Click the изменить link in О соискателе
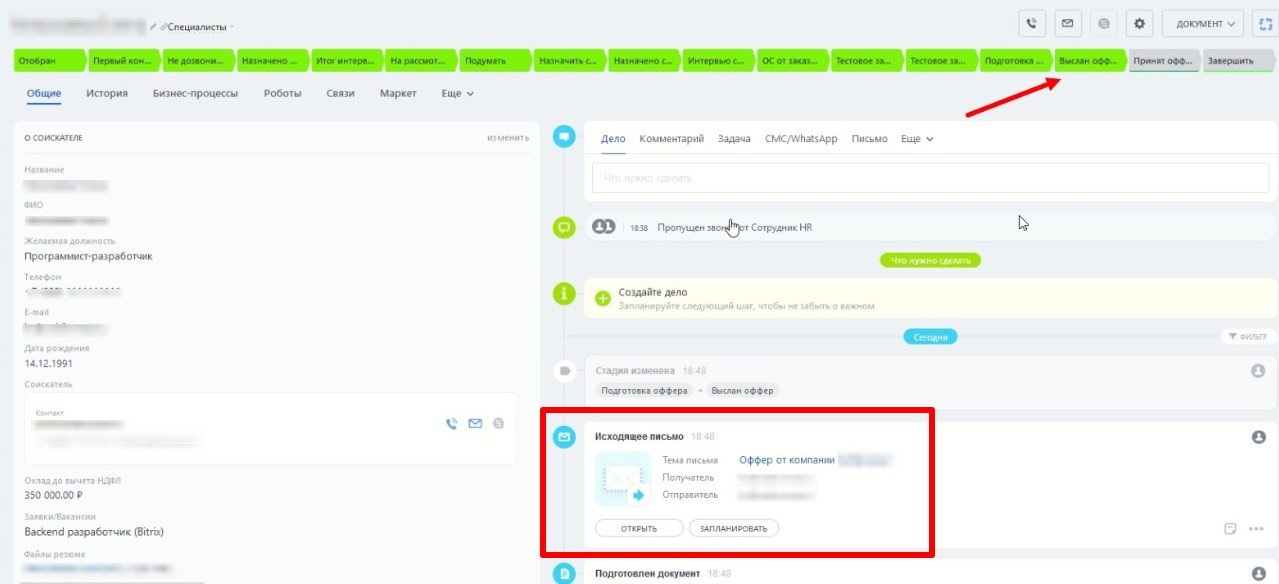Image resolution: width=1279 pixels, height=584 pixels. click(508, 138)
